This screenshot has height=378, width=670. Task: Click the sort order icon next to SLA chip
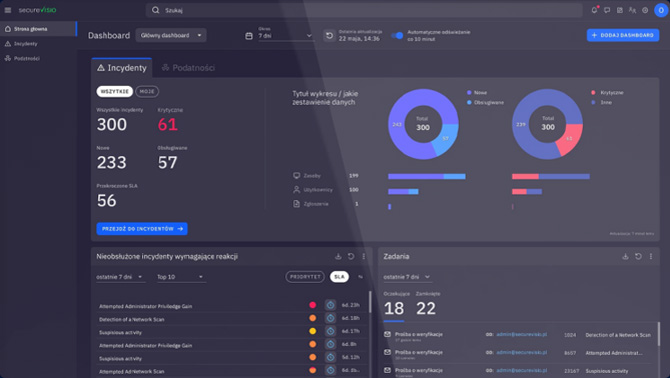[360, 277]
